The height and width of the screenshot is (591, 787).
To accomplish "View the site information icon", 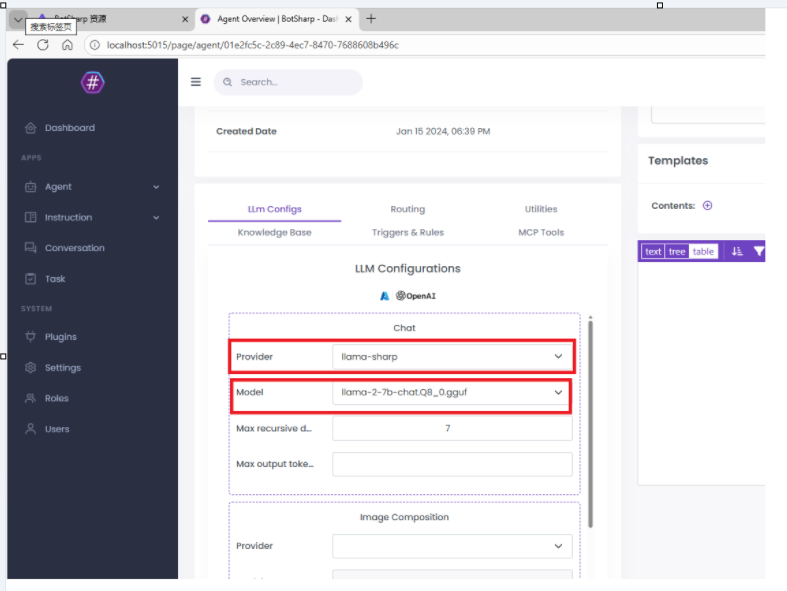I will tap(94, 45).
